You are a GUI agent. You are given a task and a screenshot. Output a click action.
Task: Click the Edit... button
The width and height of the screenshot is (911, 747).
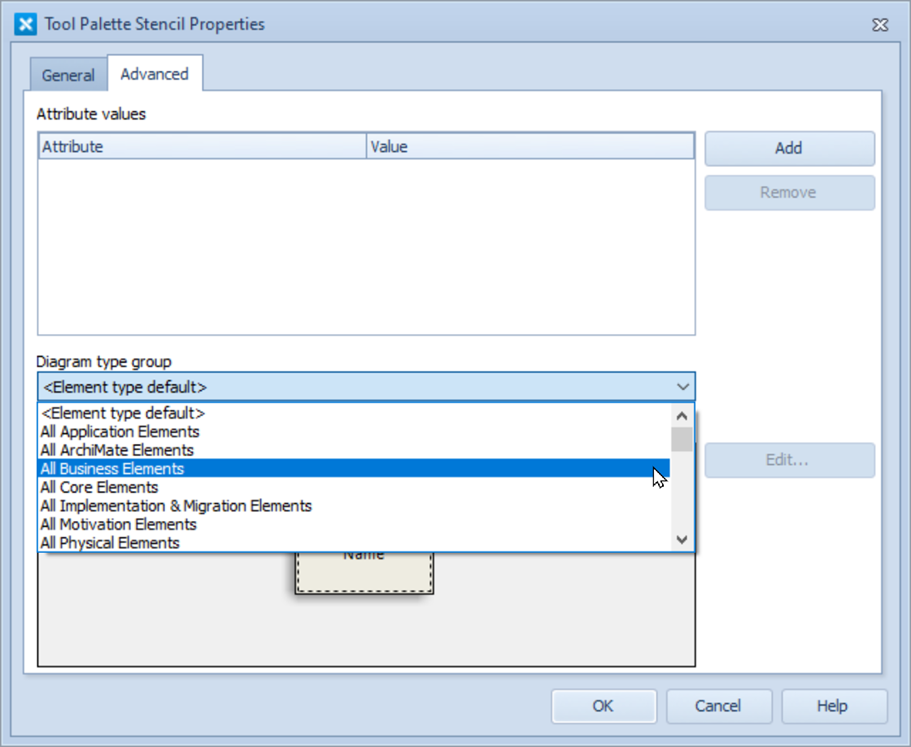(x=789, y=460)
